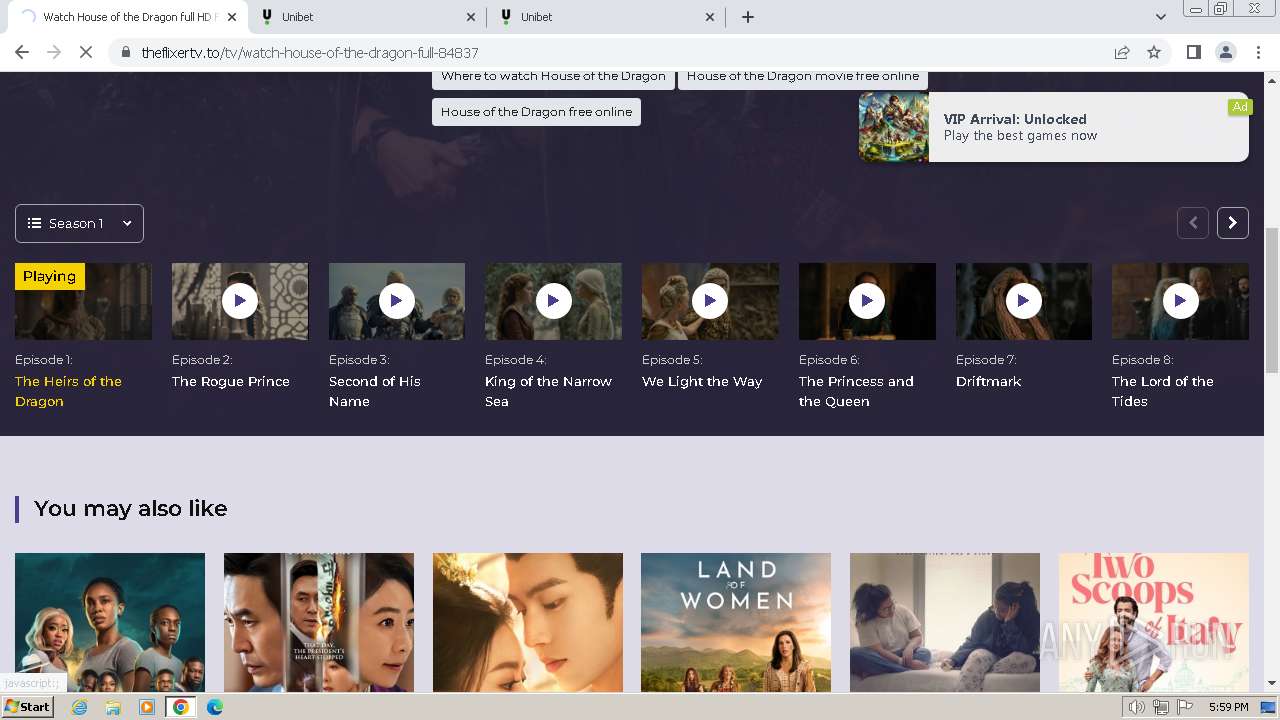
Task: Play Episode 2 The Rogue Prince
Action: point(240,301)
